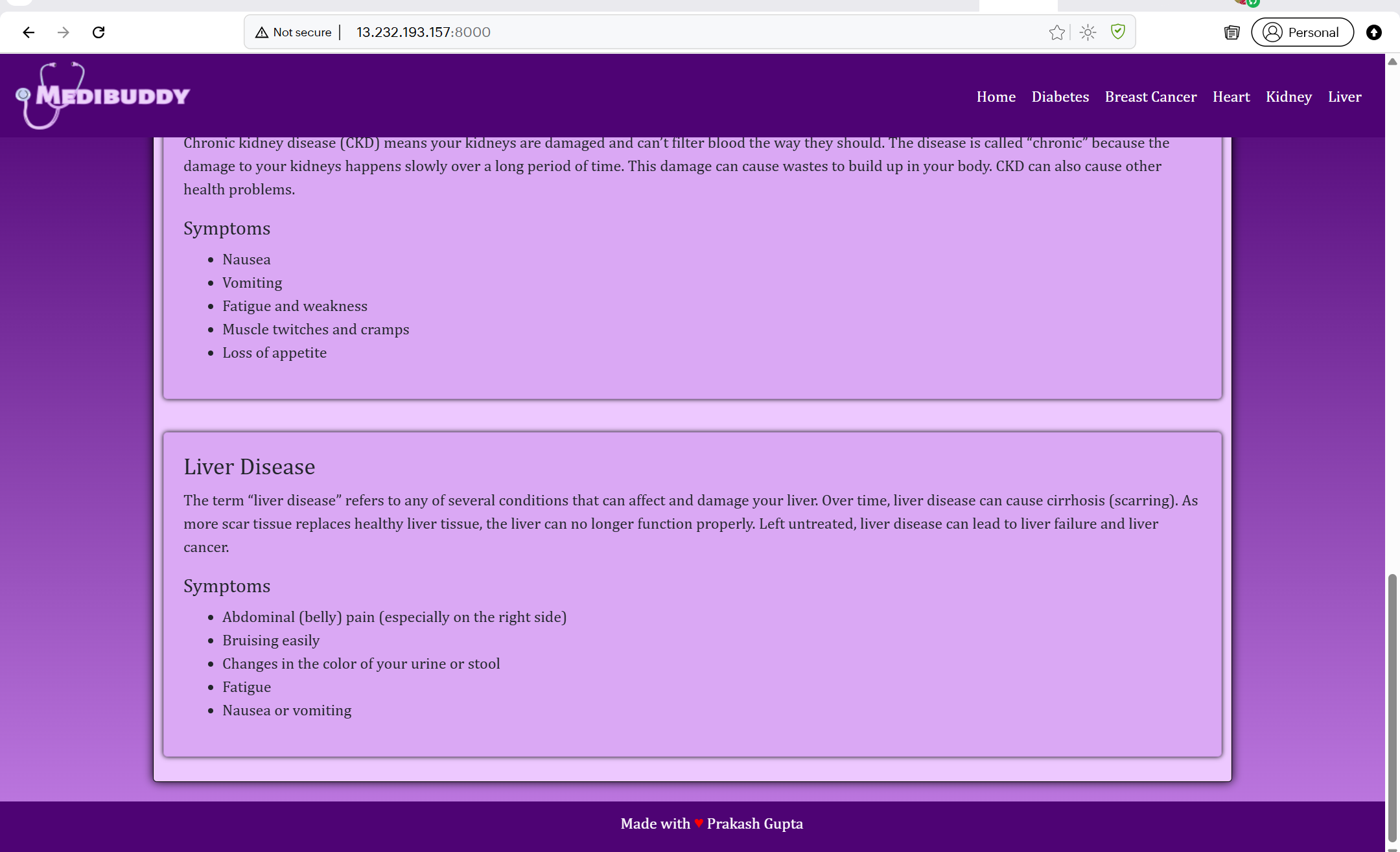
Task: Click the Not secure warning icon
Action: 262,32
